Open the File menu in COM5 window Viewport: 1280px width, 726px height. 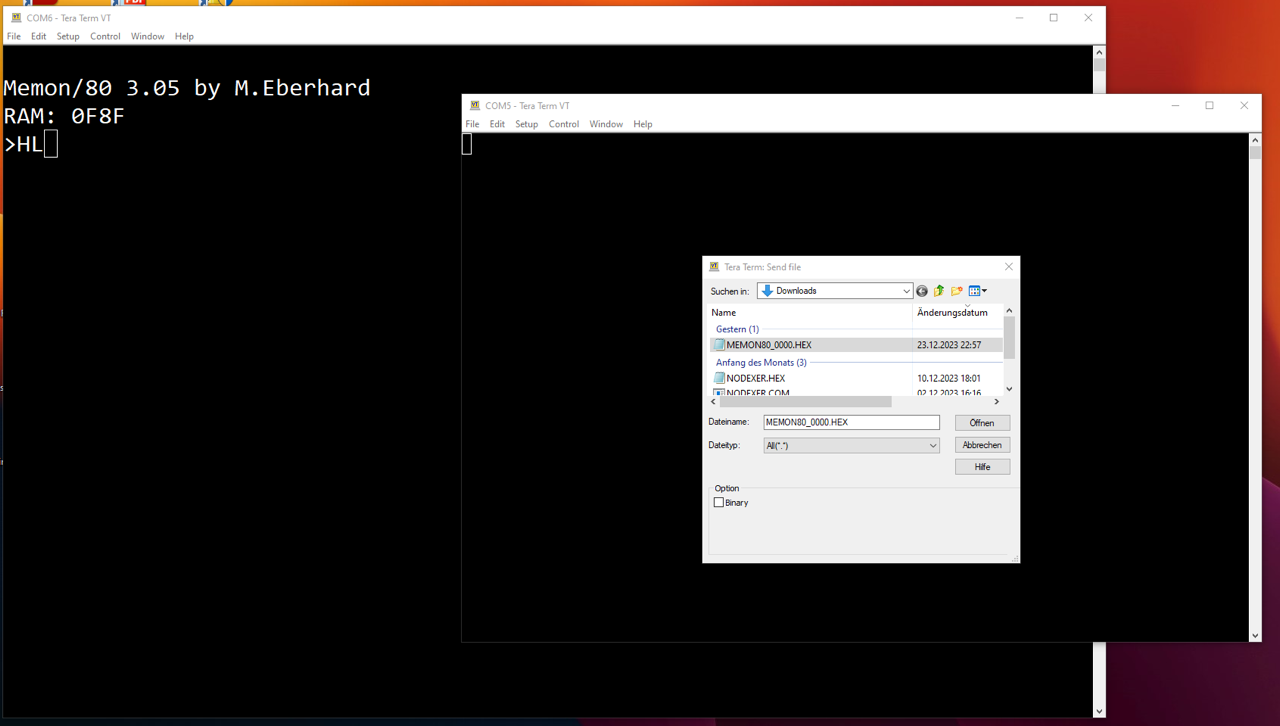[x=472, y=124]
